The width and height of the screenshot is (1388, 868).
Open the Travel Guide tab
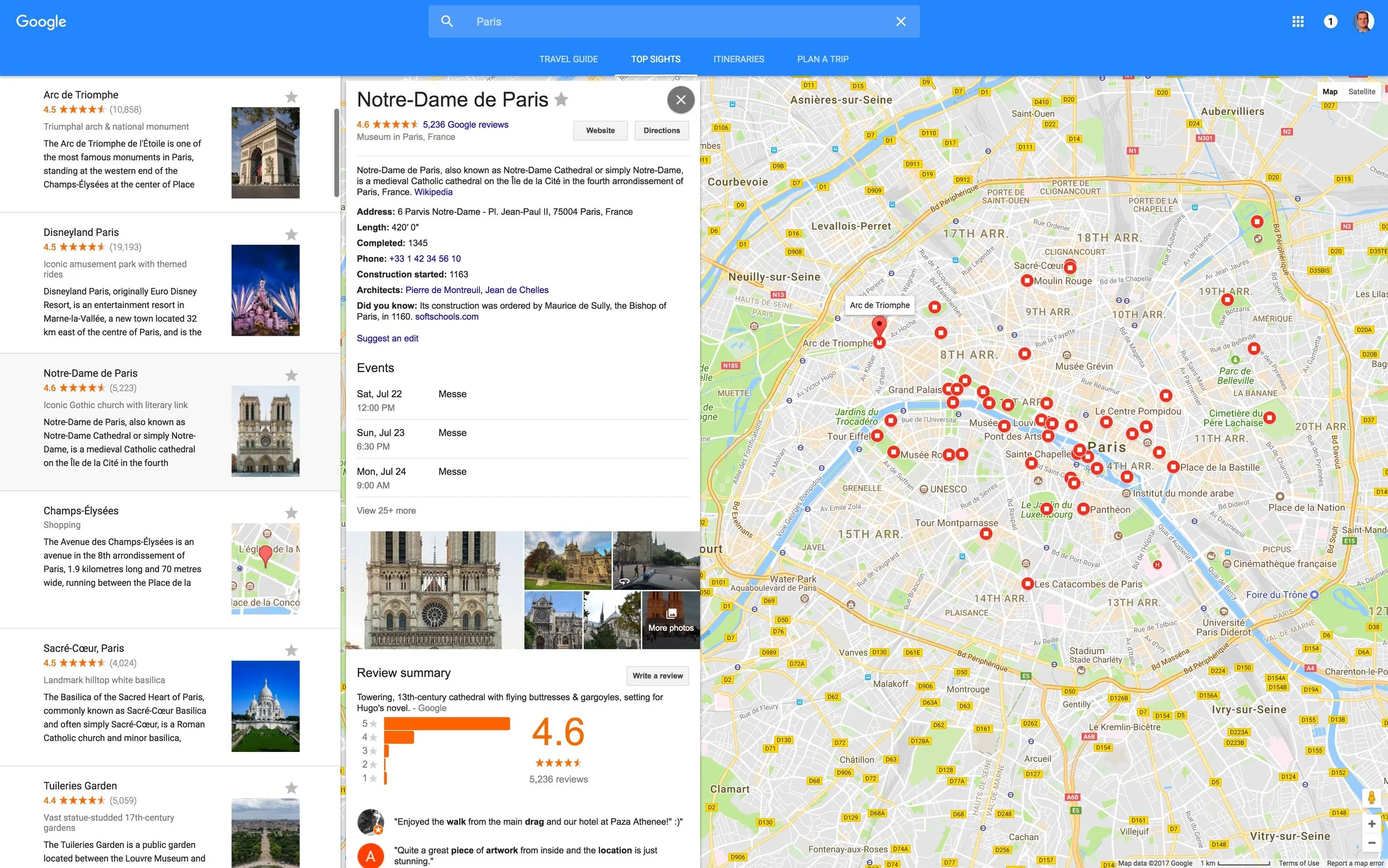point(568,59)
